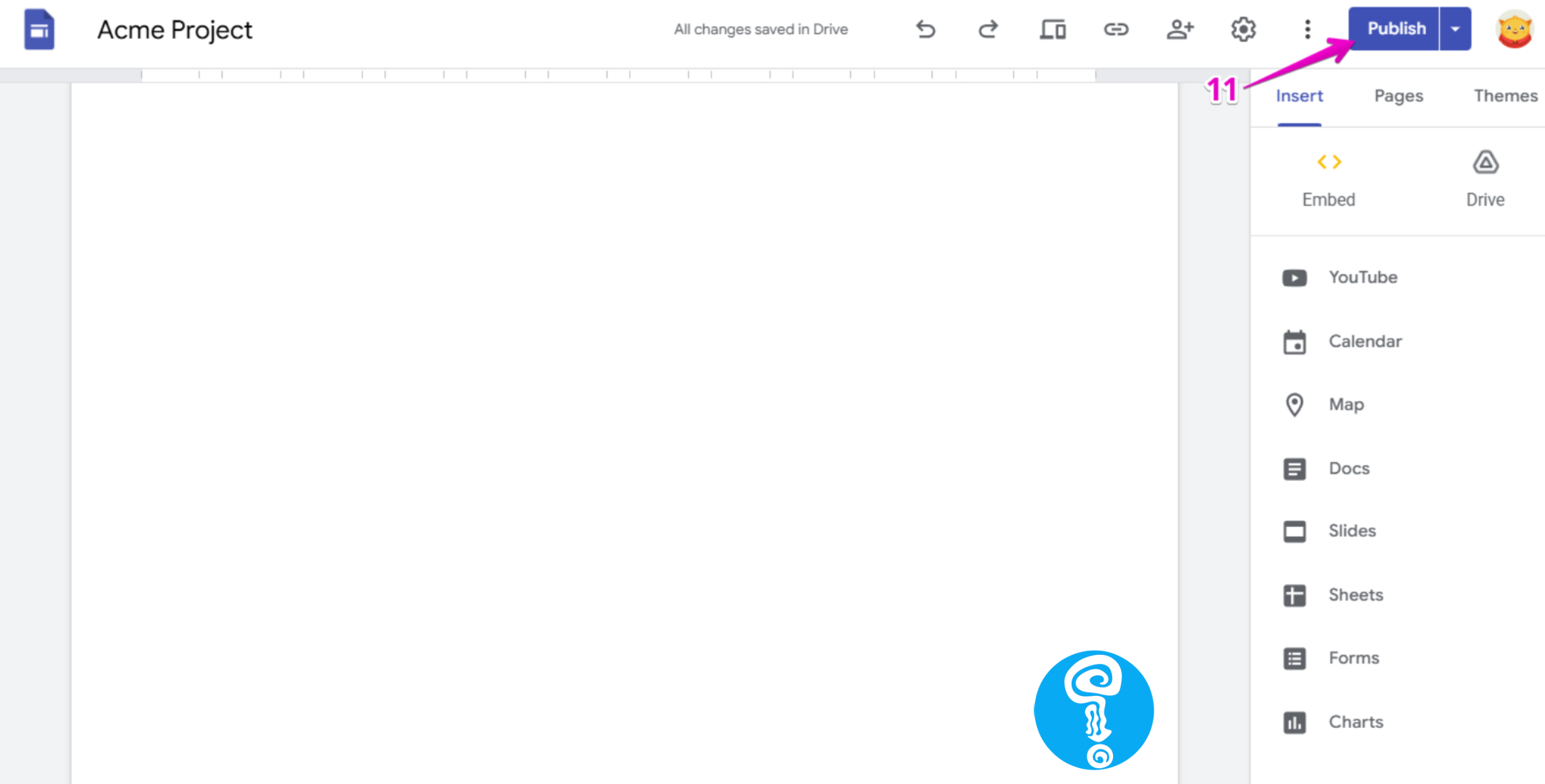Insert an Embed code block

pos(1329,179)
